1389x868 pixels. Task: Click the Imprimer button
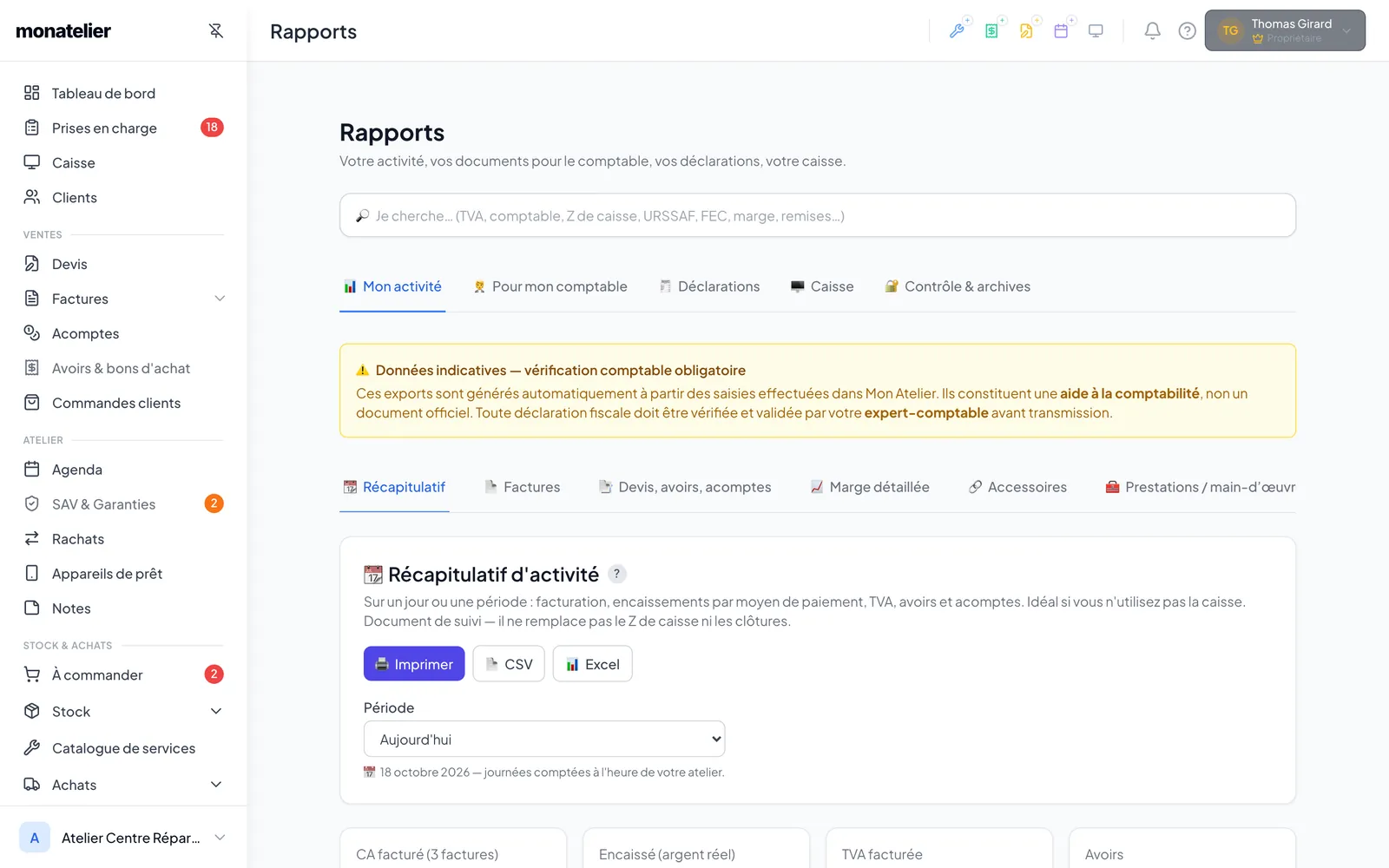[414, 664]
